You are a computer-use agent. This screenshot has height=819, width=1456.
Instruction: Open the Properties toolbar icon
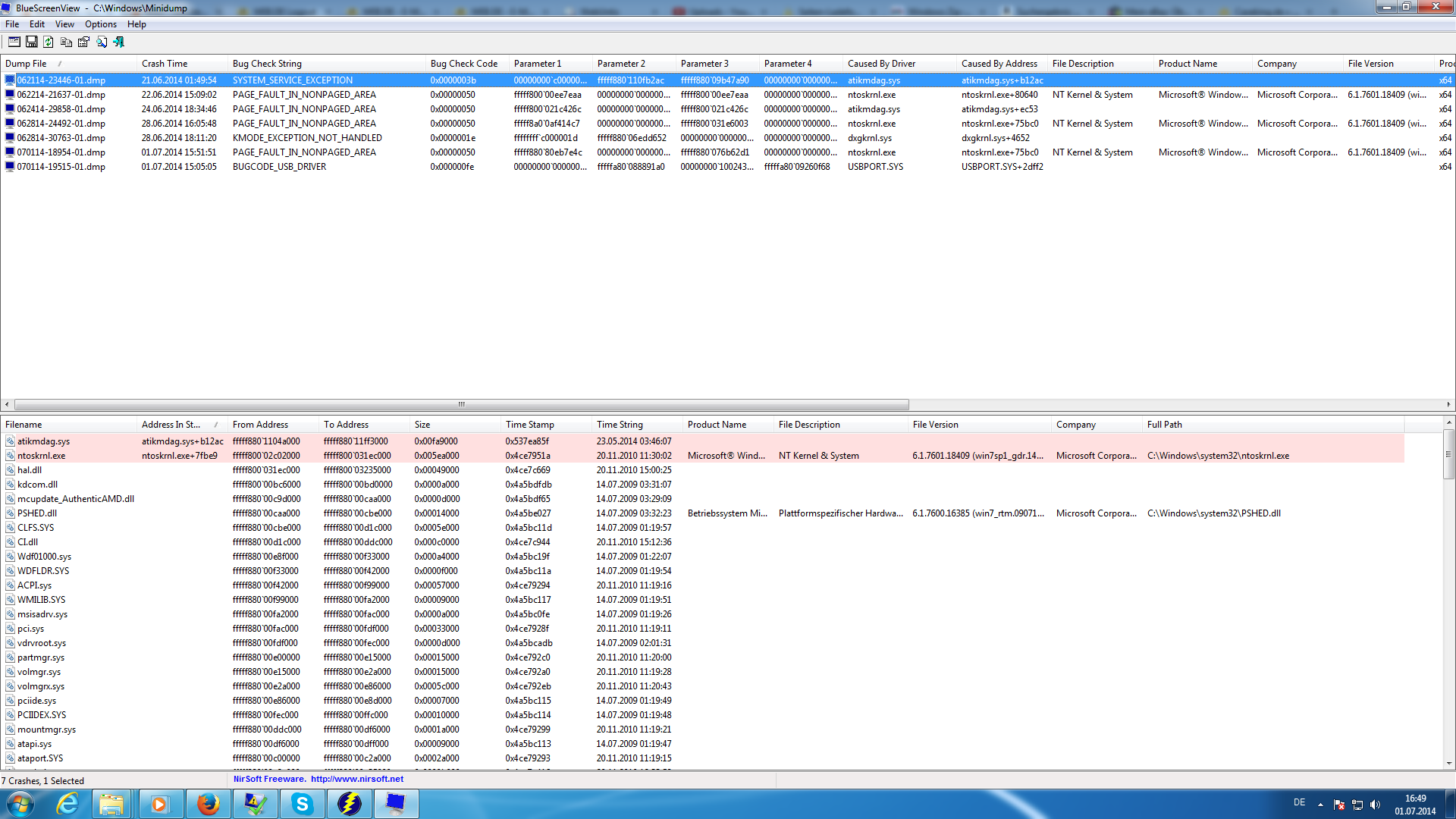[x=83, y=42]
